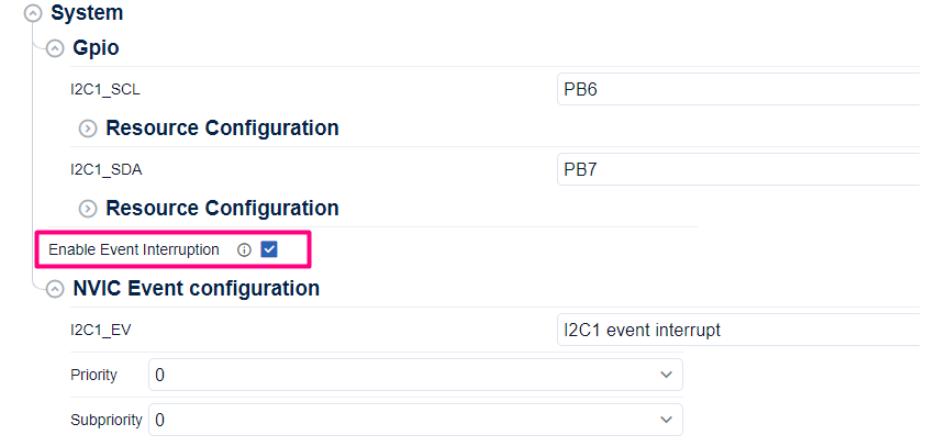Click the Gpio heading text
This screenshot has width=936, height=441.
[96, 48]
